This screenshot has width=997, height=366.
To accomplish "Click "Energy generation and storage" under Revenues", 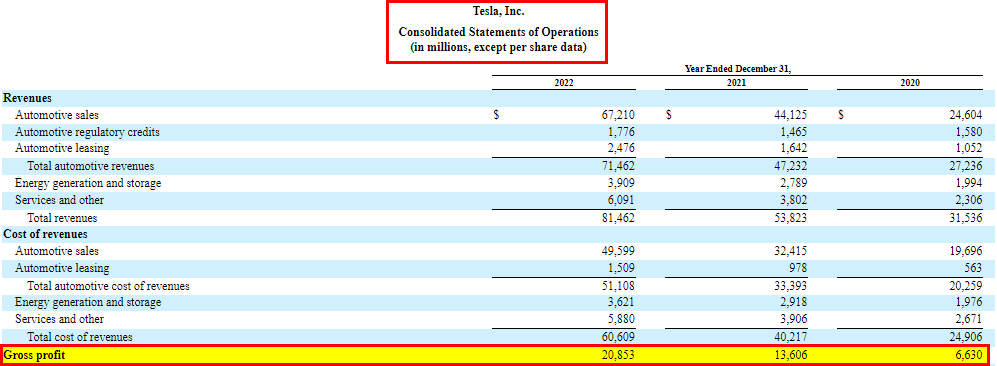I will (88, 183).
